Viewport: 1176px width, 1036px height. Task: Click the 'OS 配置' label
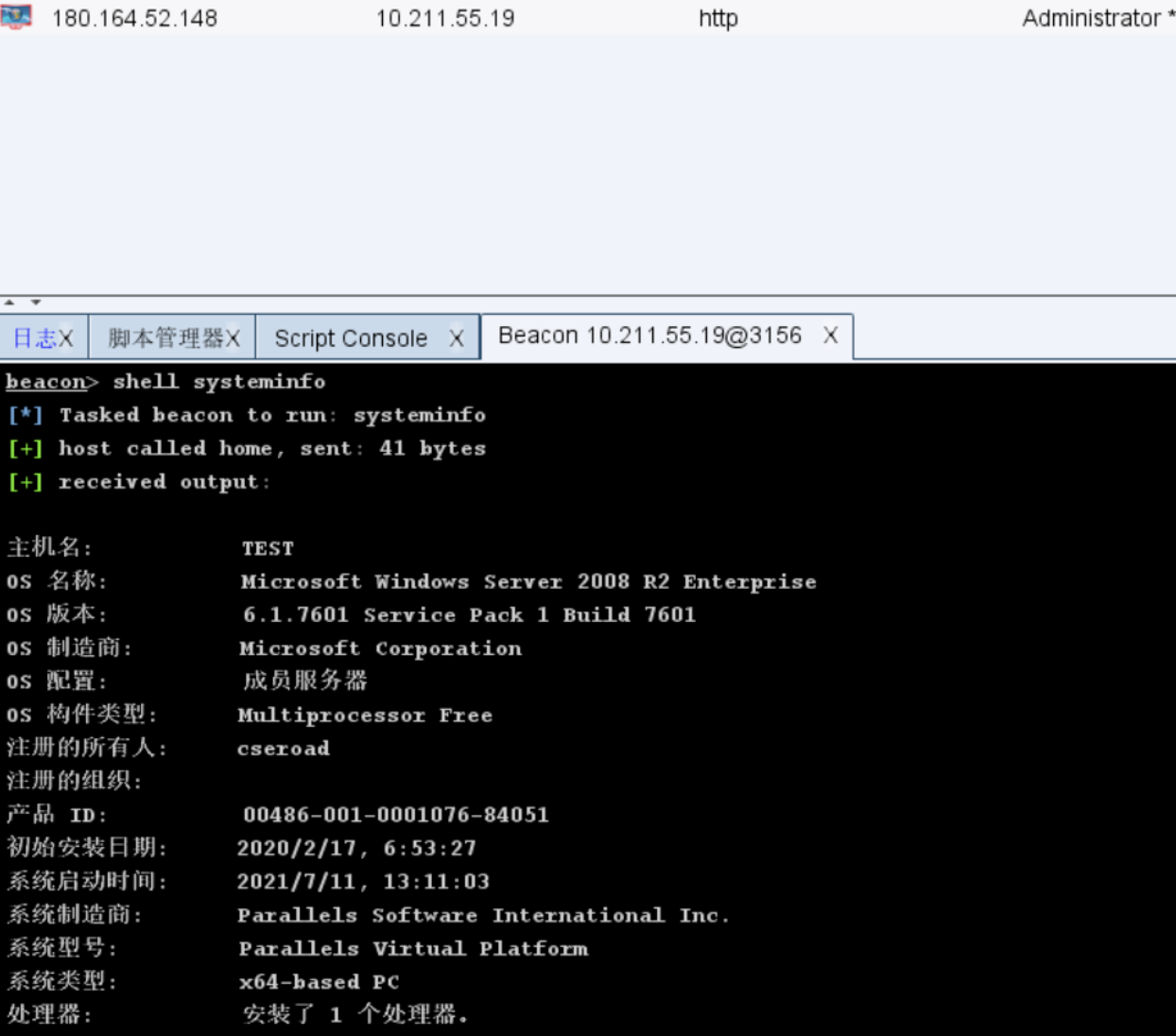click(x=57, y=681)
